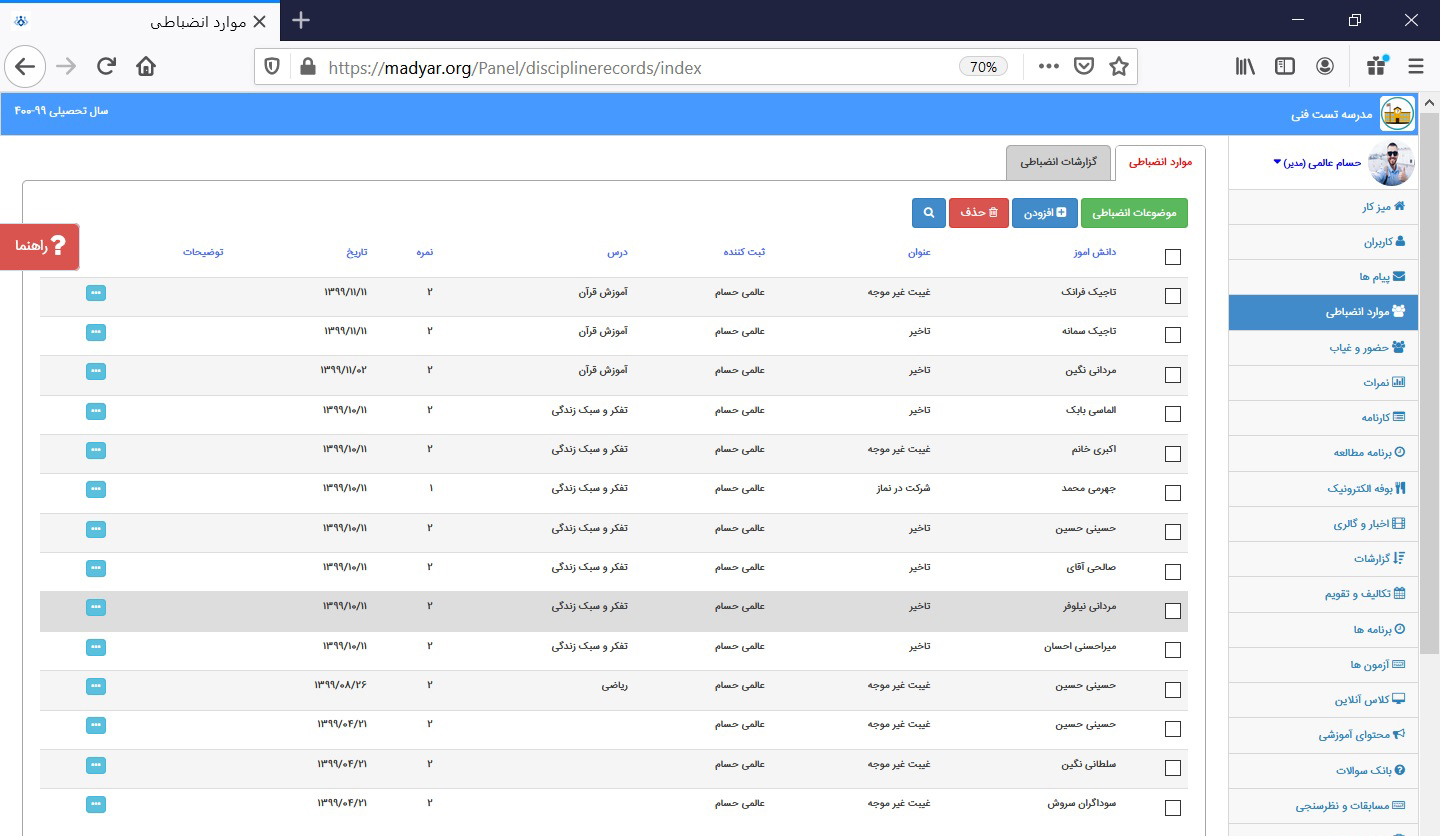Open the کارنامه report card item
Image resolution: width=1440 pixels, height=836 pixels.
[1324, 417]
